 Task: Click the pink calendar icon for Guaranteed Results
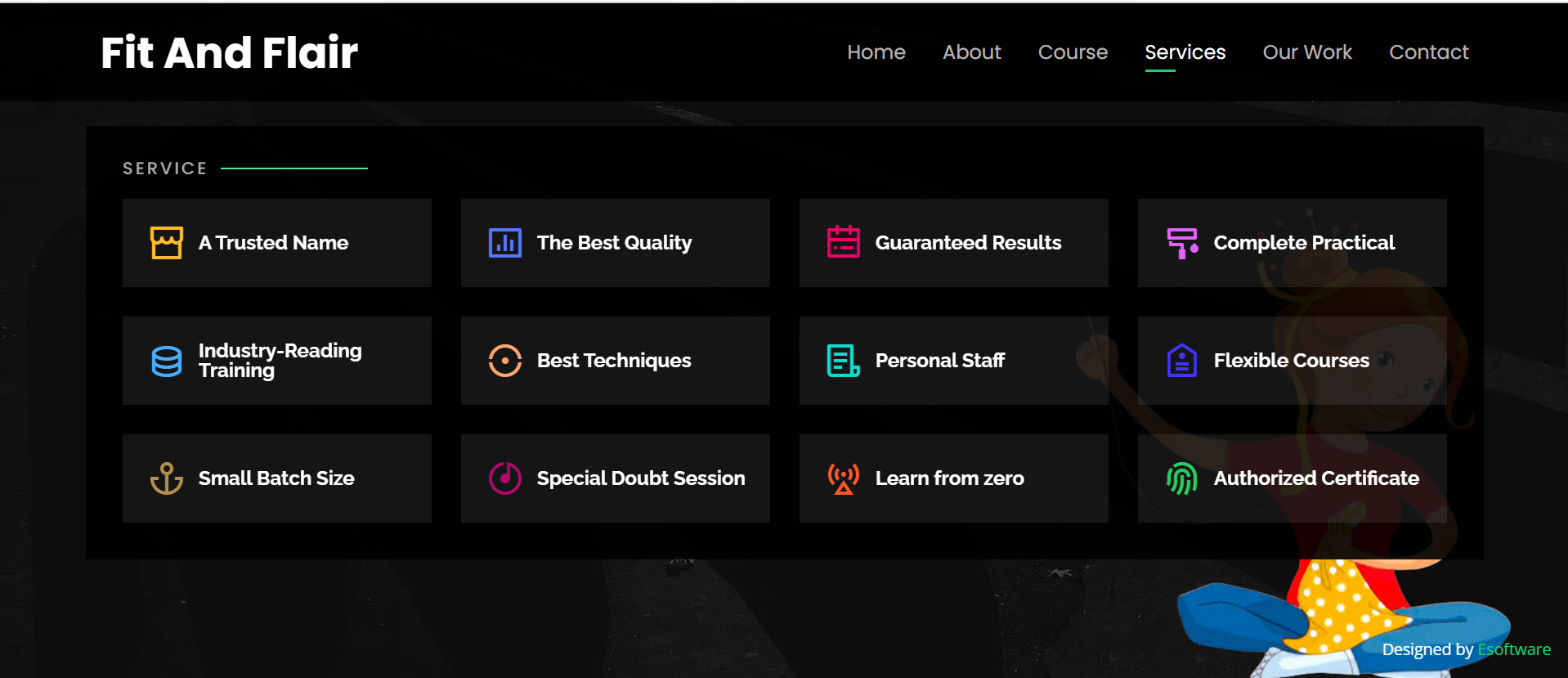click(844, 242)
